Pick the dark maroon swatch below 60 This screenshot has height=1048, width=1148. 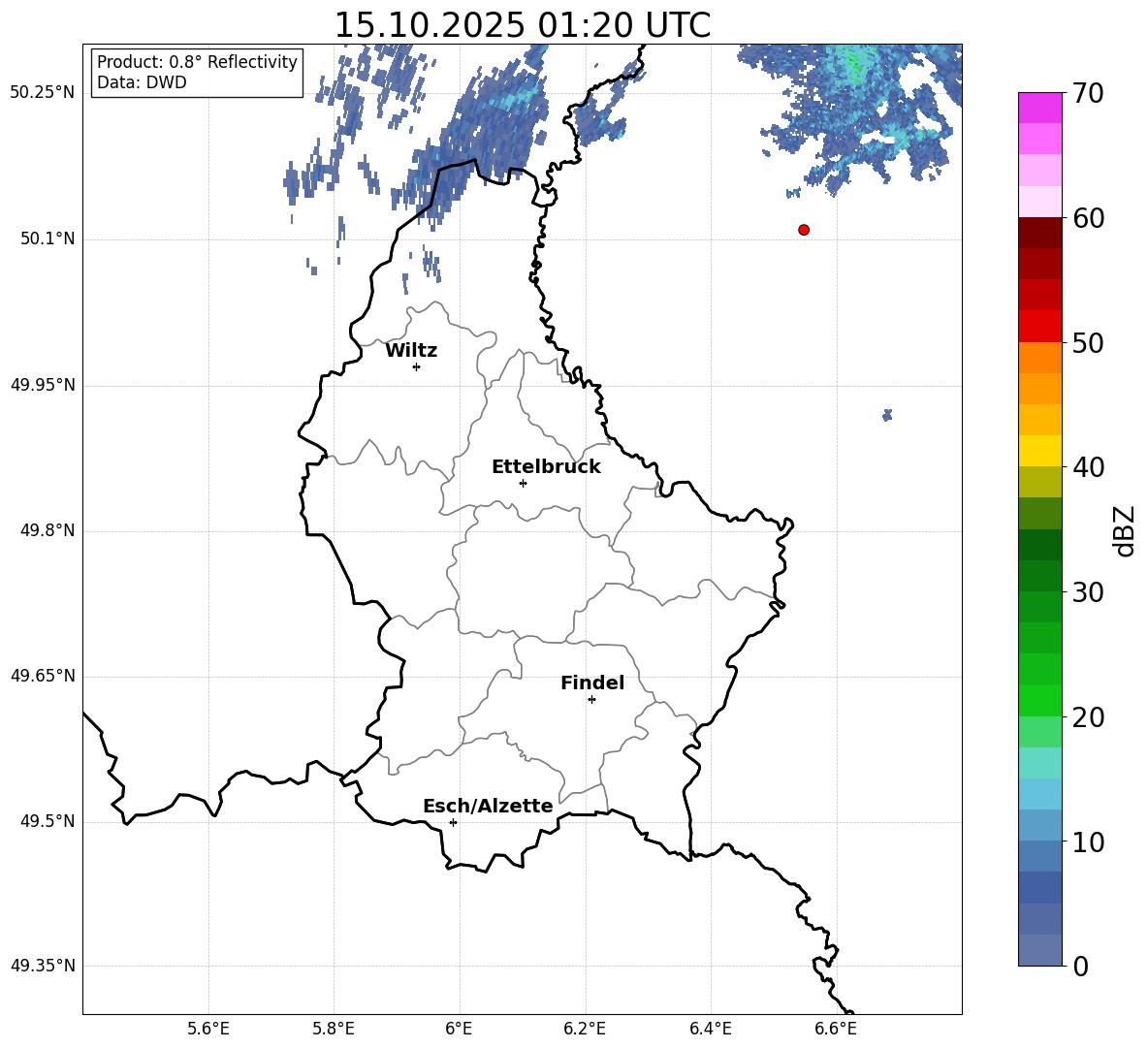coord(1040,233)
